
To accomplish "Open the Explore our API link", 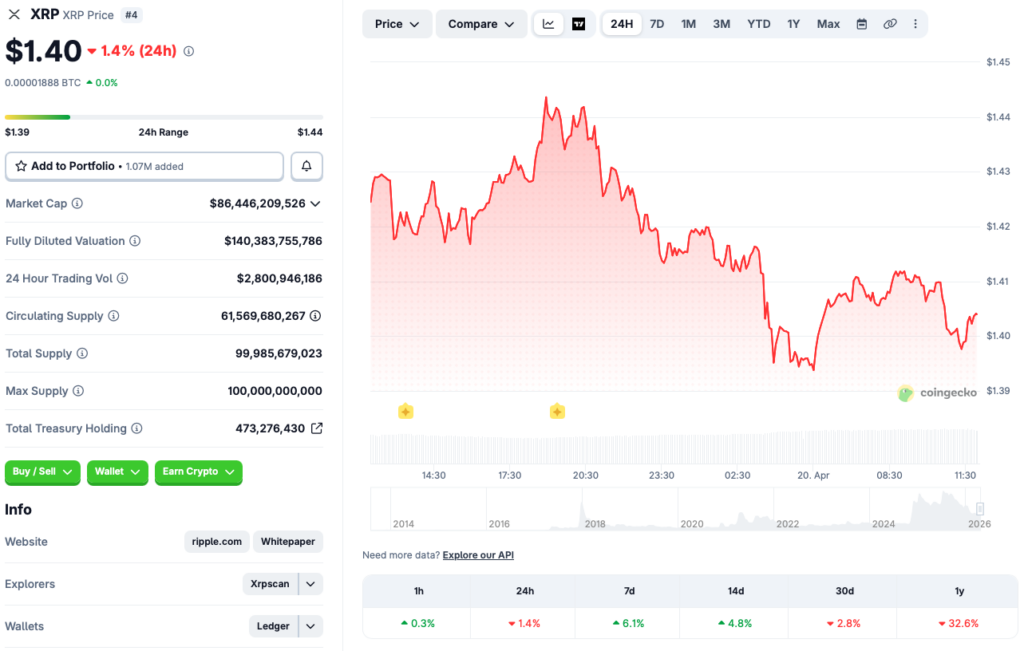I will 477,554.
